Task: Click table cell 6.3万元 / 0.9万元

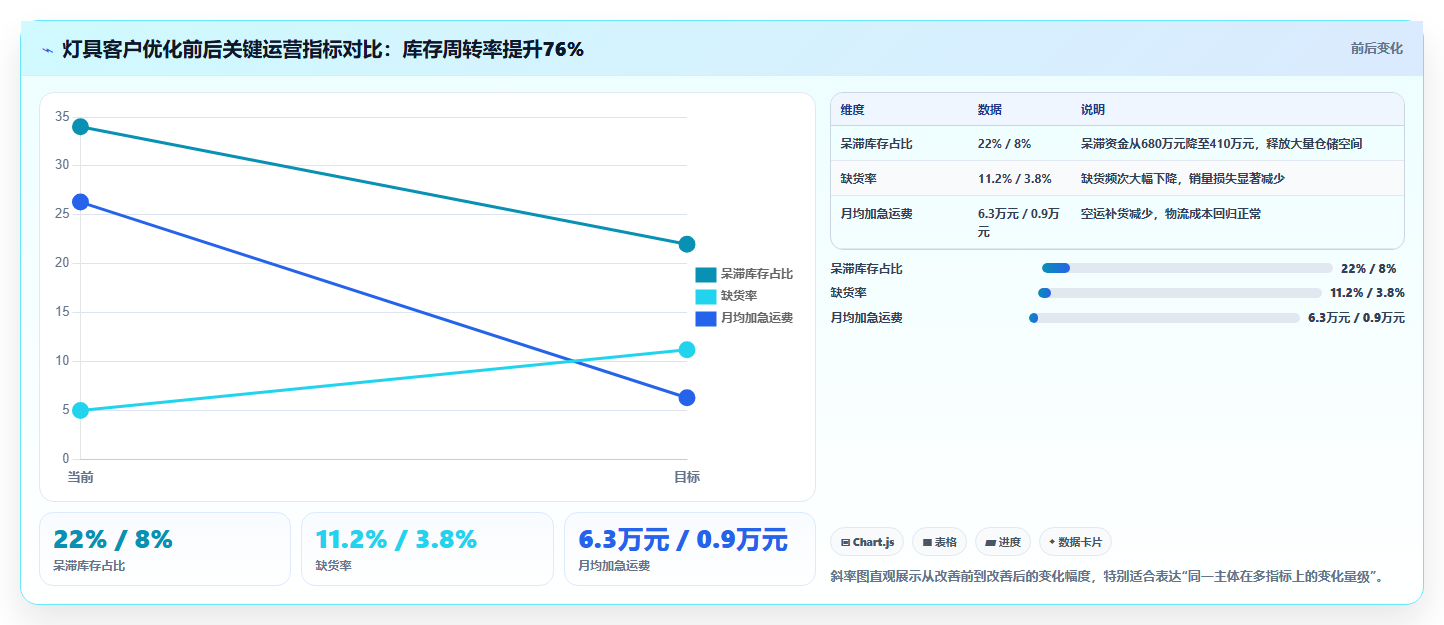Action: (1019, 222)
